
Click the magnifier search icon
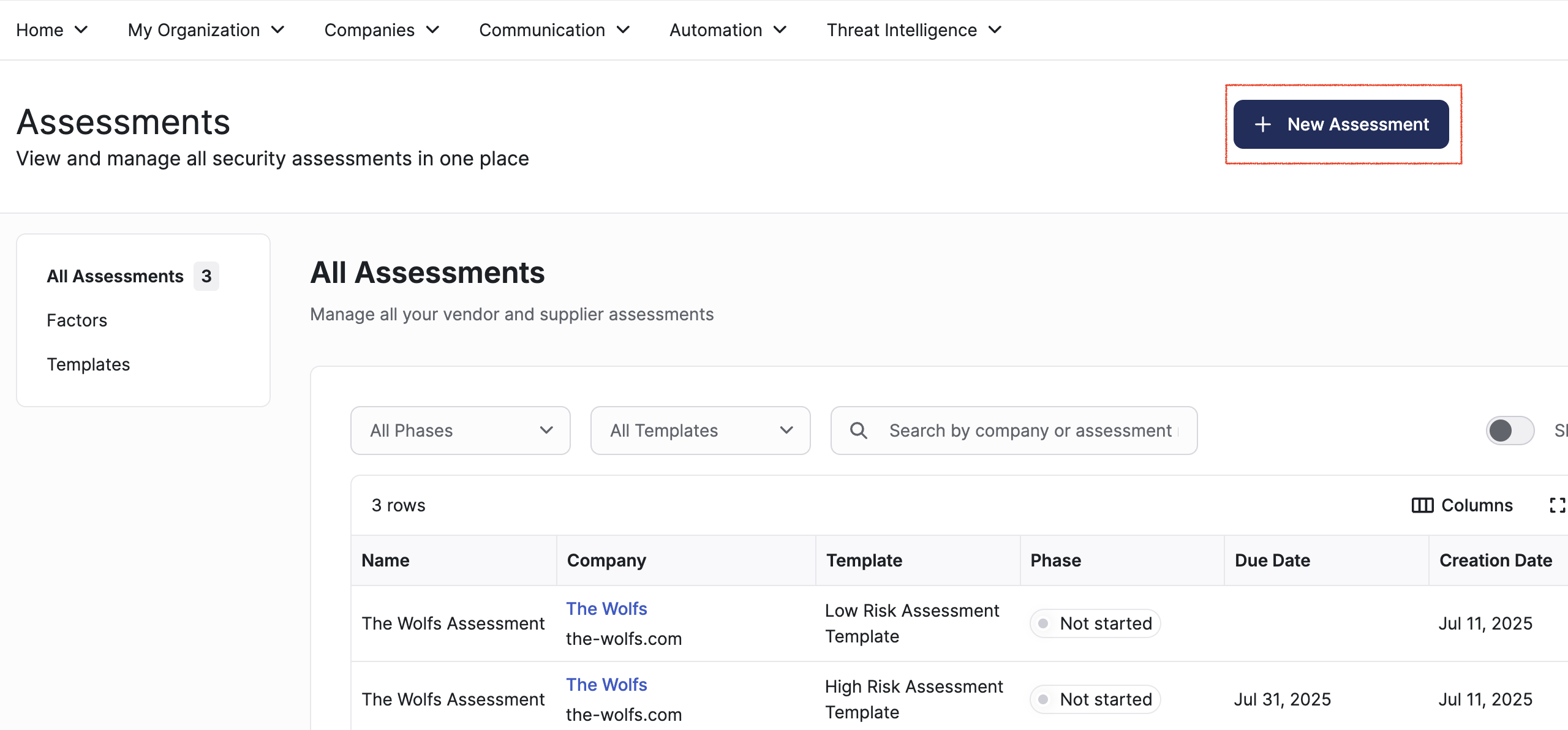tap(859, 431)
